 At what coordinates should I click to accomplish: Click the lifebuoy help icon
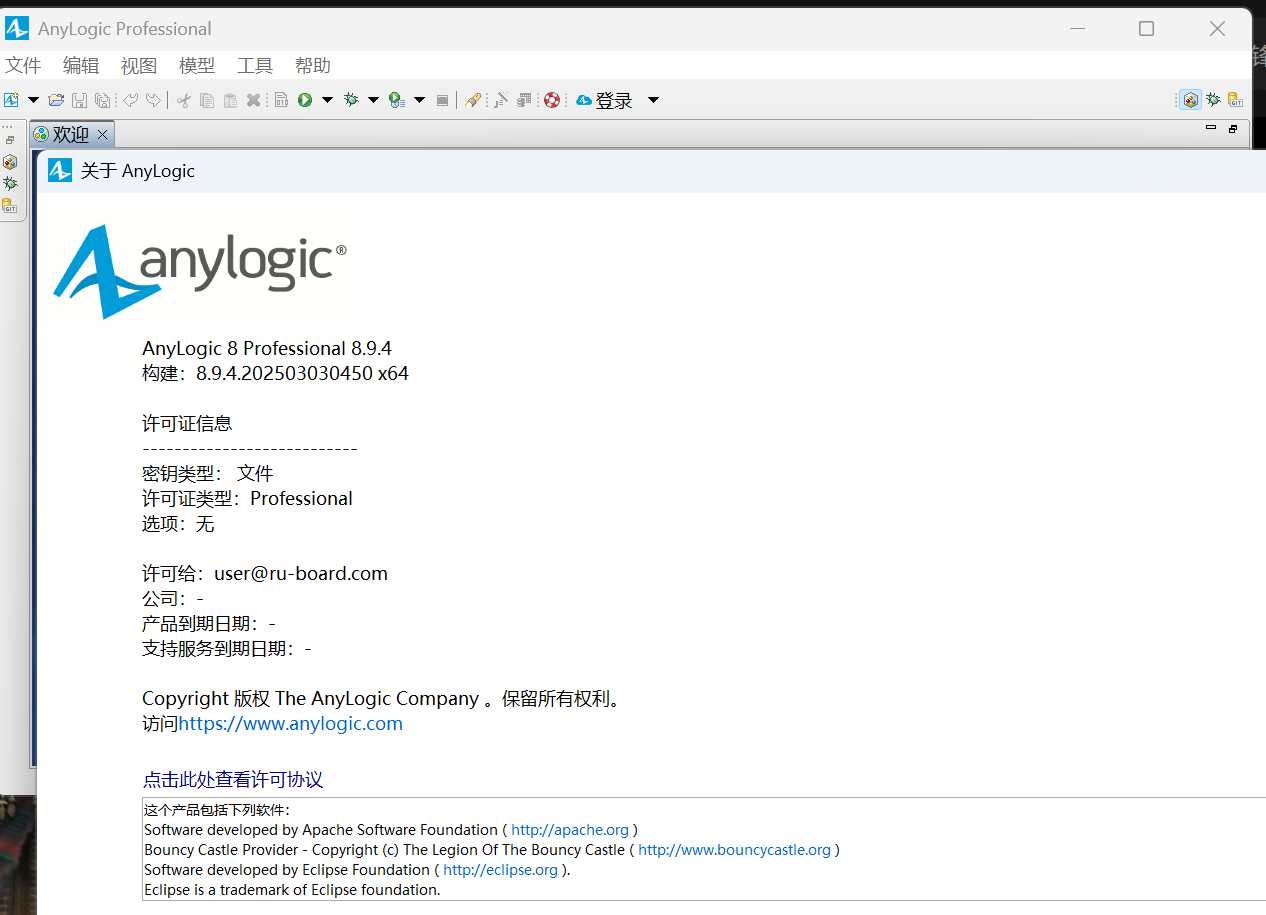coord(551,100)
